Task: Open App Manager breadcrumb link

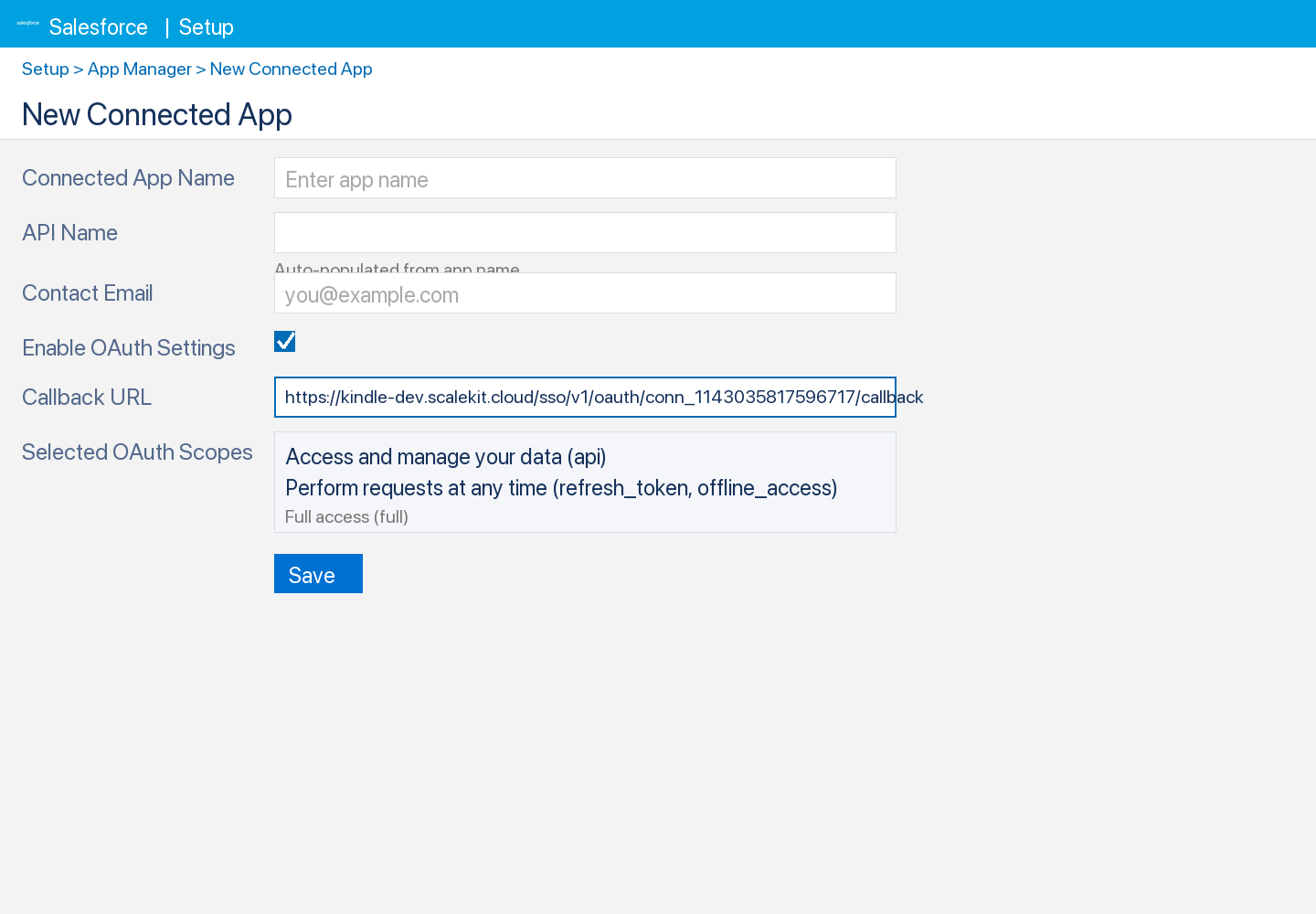Action: pos(139,69)
